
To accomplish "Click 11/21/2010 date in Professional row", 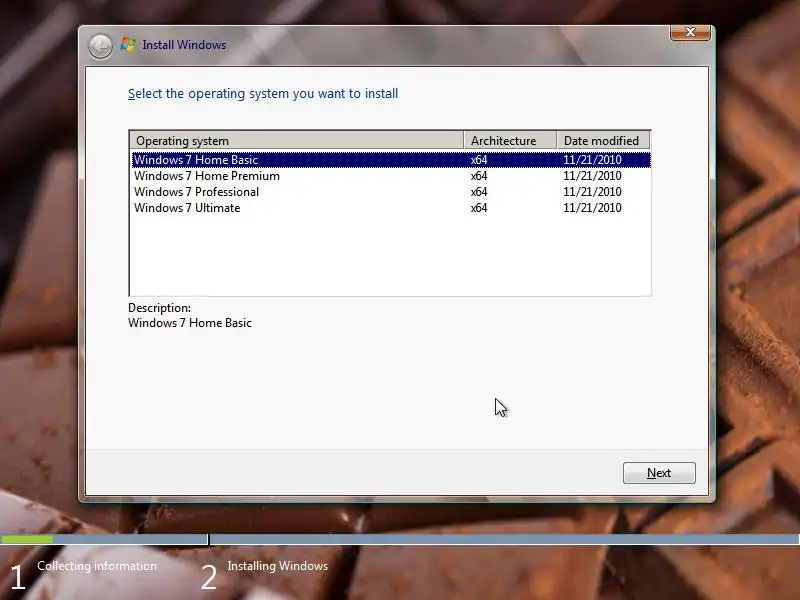I will (592, 192).
